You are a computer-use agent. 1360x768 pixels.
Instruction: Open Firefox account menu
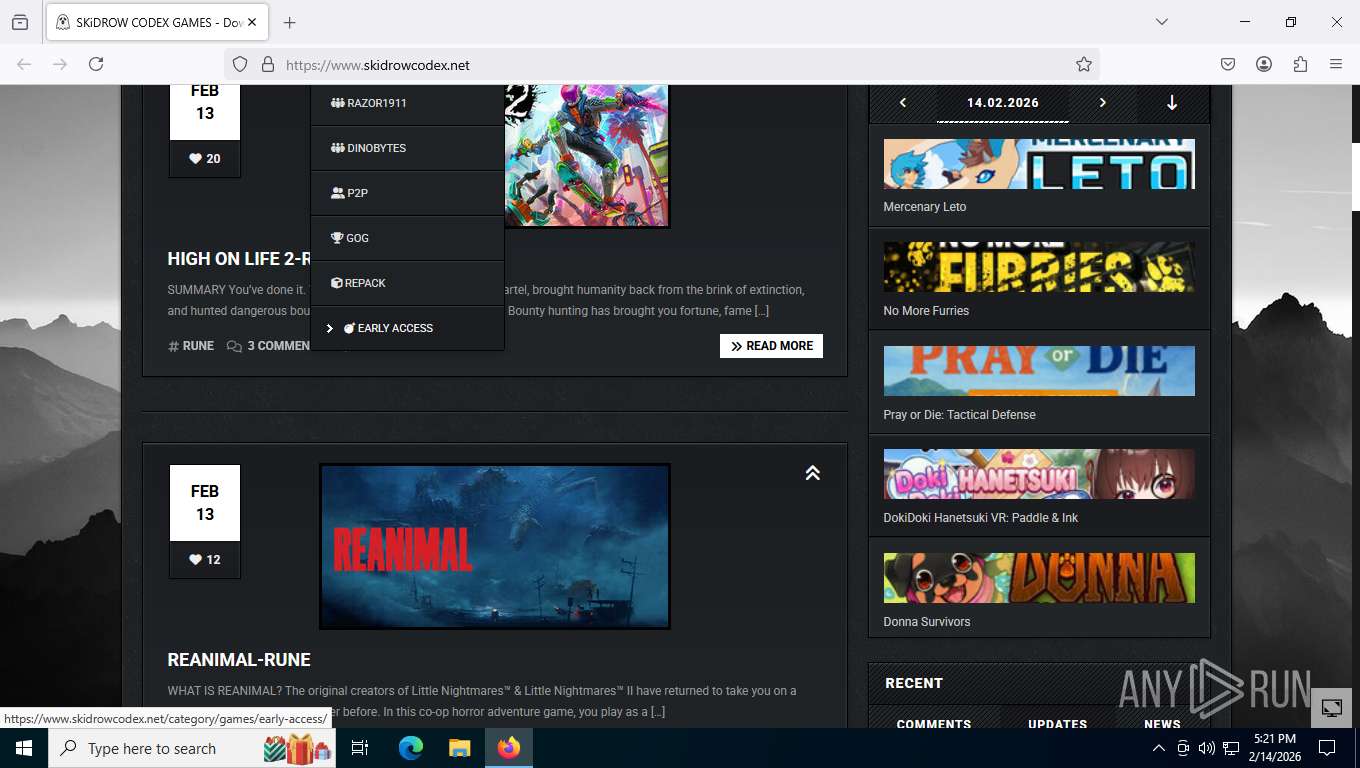pyautogui.click(x=1264, y=64)
